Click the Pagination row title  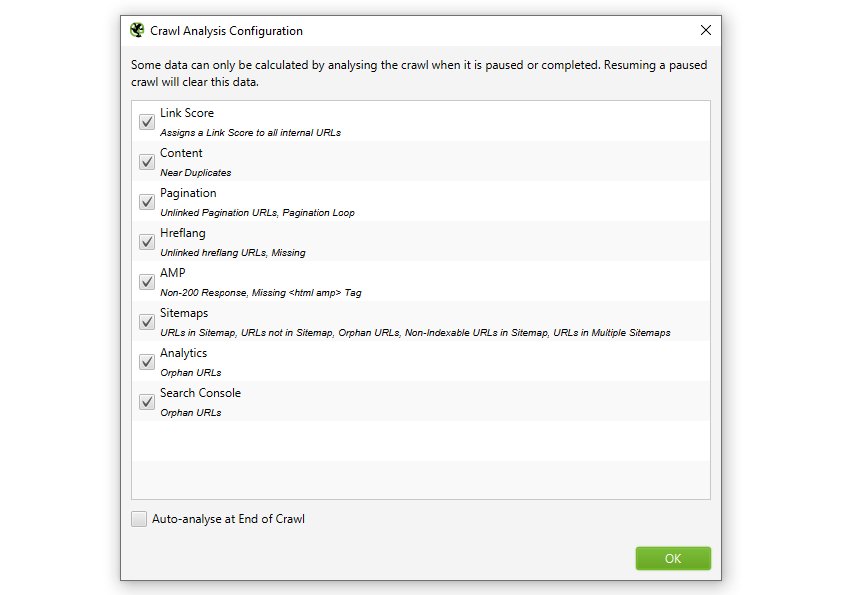pyautogui.click(x=188, y=193)
